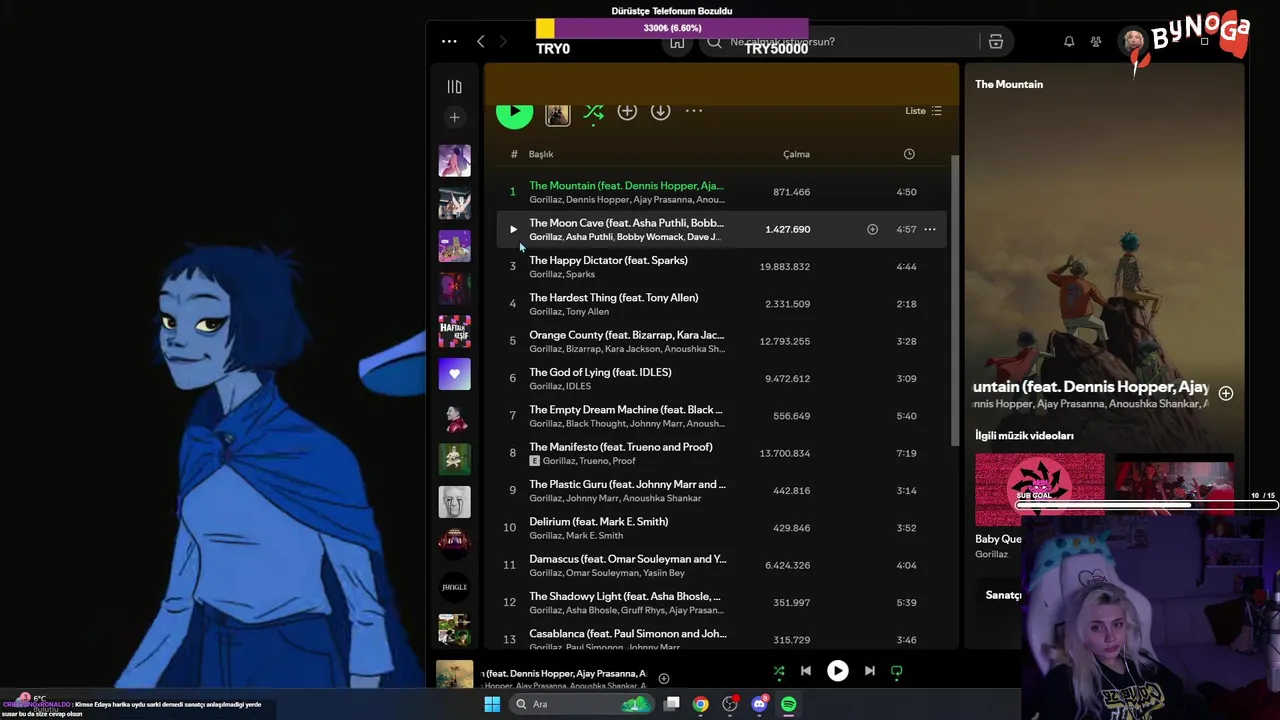
Task: Open the Browse icon beside search field
Action: click(x=995, y=42)
